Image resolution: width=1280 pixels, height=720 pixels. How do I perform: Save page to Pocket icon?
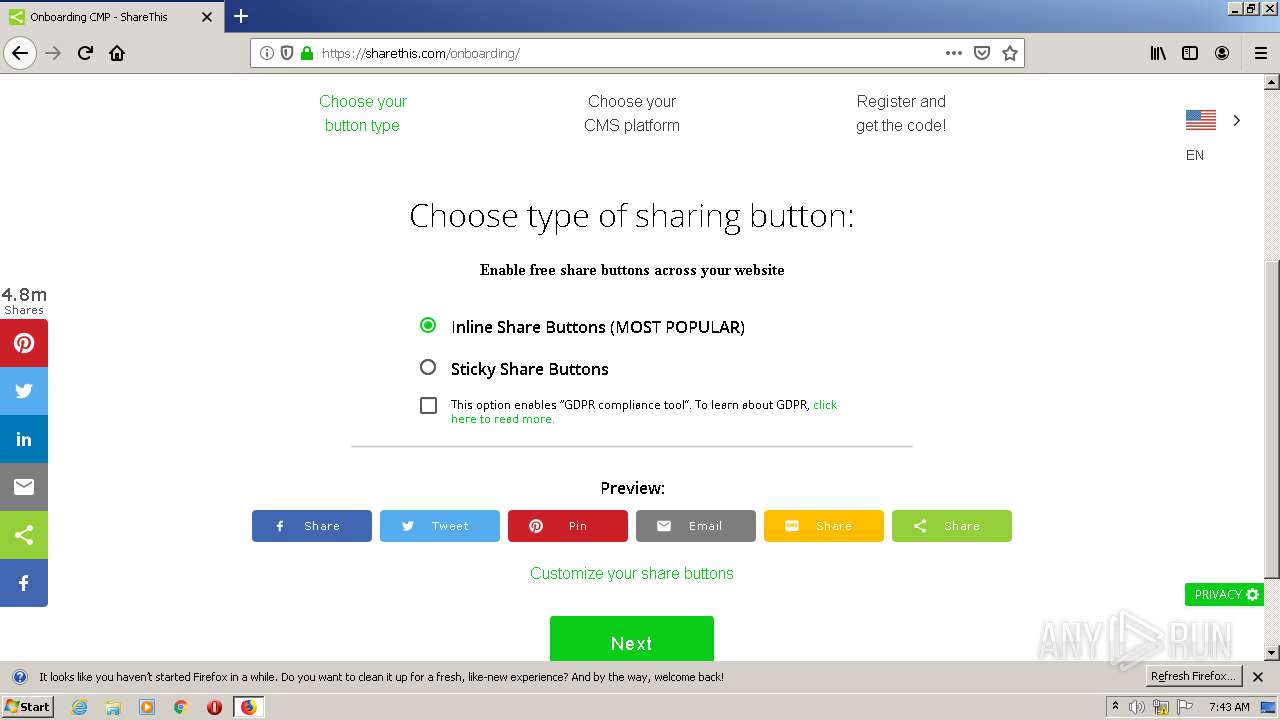[x=982, y=53]
